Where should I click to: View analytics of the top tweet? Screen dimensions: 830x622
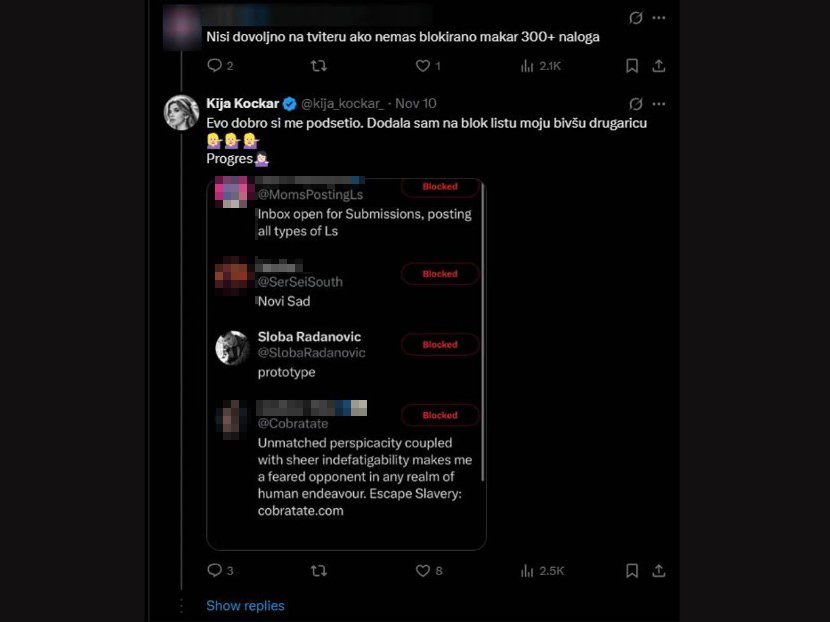pos(528,66)
